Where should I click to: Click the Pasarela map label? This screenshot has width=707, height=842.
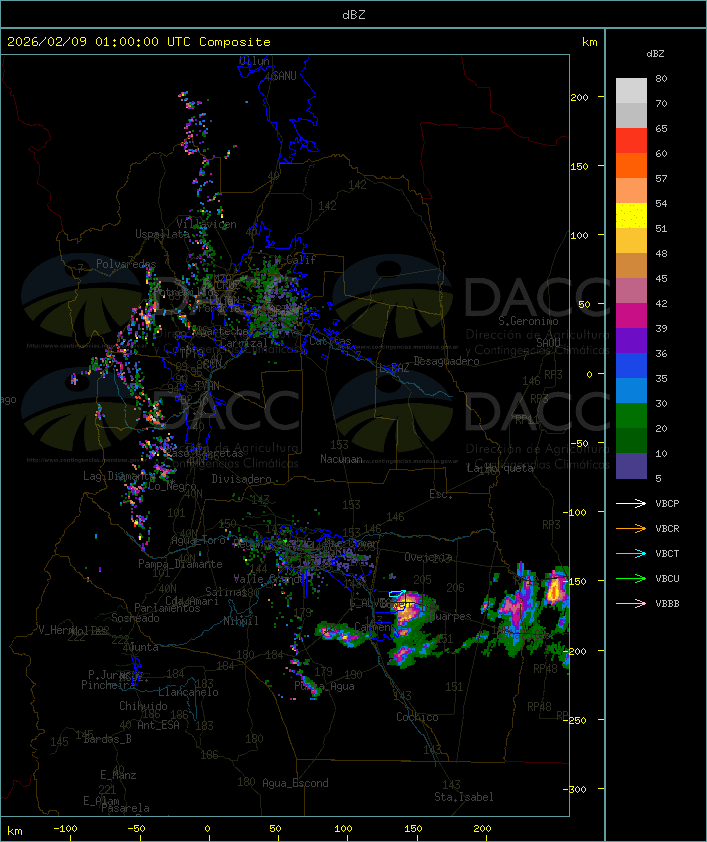point(125,808)
